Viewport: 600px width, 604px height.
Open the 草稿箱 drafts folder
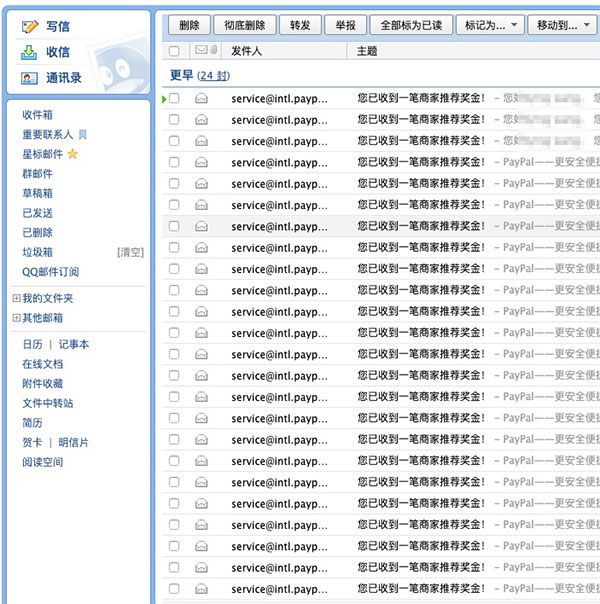point(37,193)
